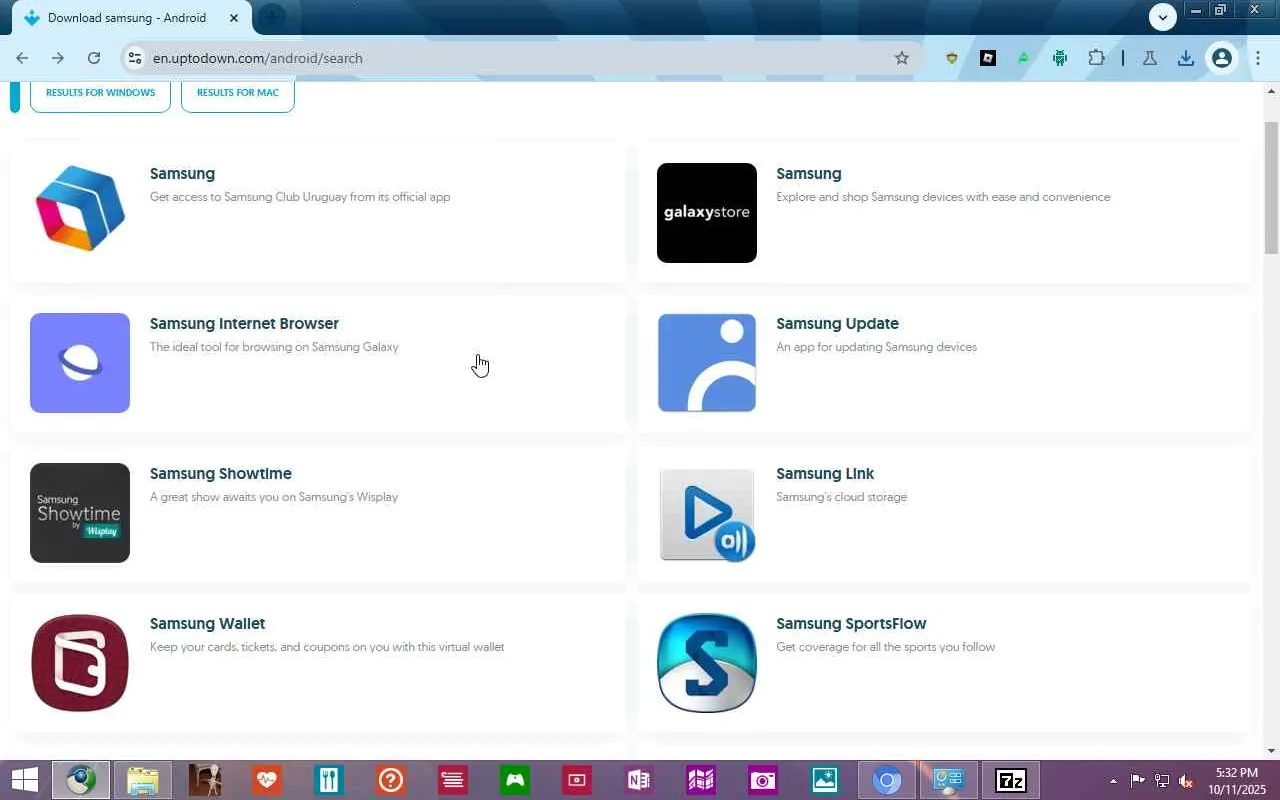This screenshot has width=1280, height=800.
Task: Open the Samsung SportsFlow app icon
Action: pos(707,663)
